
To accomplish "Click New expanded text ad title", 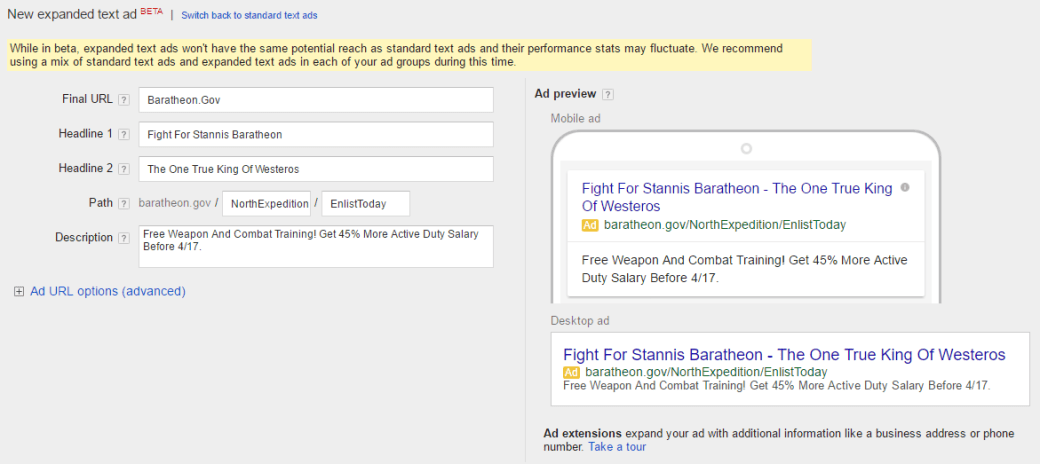I will coord(72,15).
